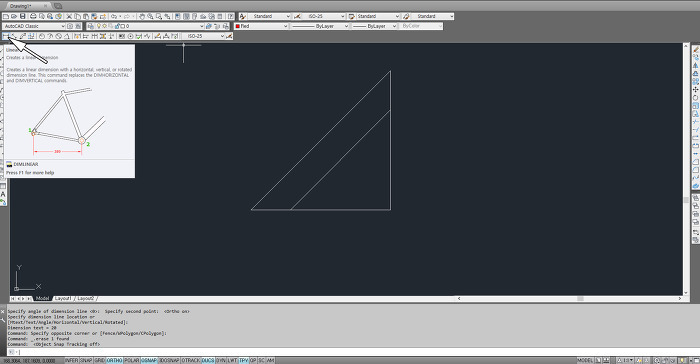Click the Zoom Window icon
This screenshot has width=700, height=364.
158,17
